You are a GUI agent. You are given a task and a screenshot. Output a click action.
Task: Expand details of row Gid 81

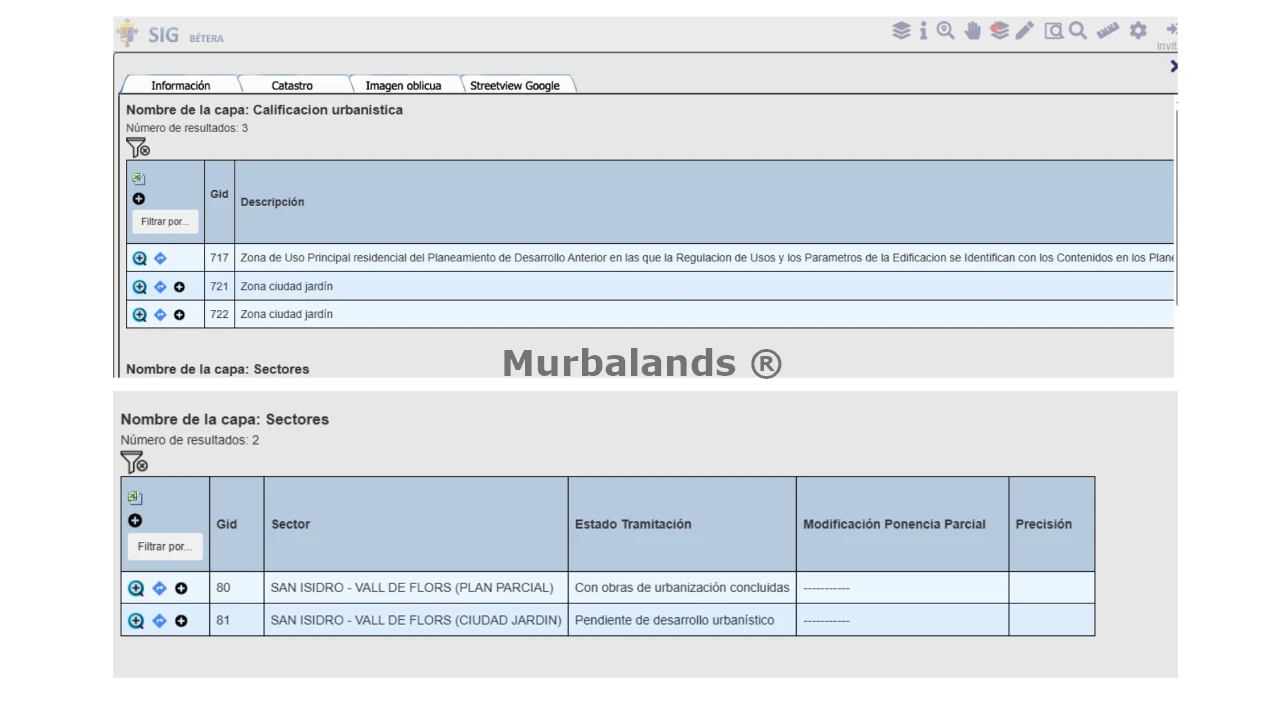click(181, 621)
